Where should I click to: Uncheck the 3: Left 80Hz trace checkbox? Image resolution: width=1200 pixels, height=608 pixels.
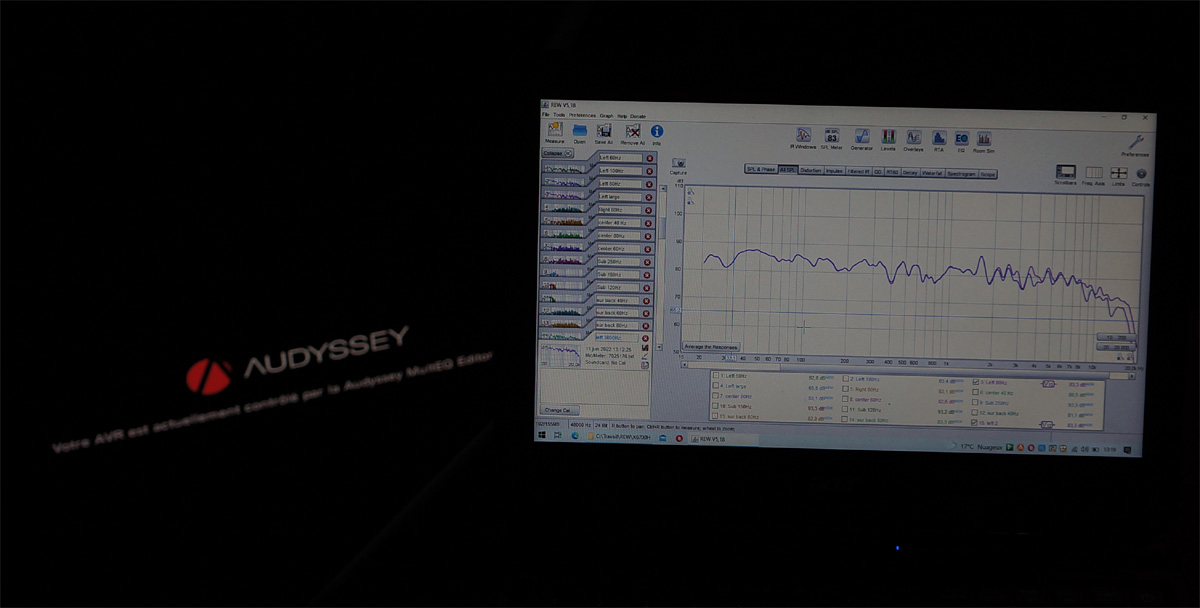[975, 382]
